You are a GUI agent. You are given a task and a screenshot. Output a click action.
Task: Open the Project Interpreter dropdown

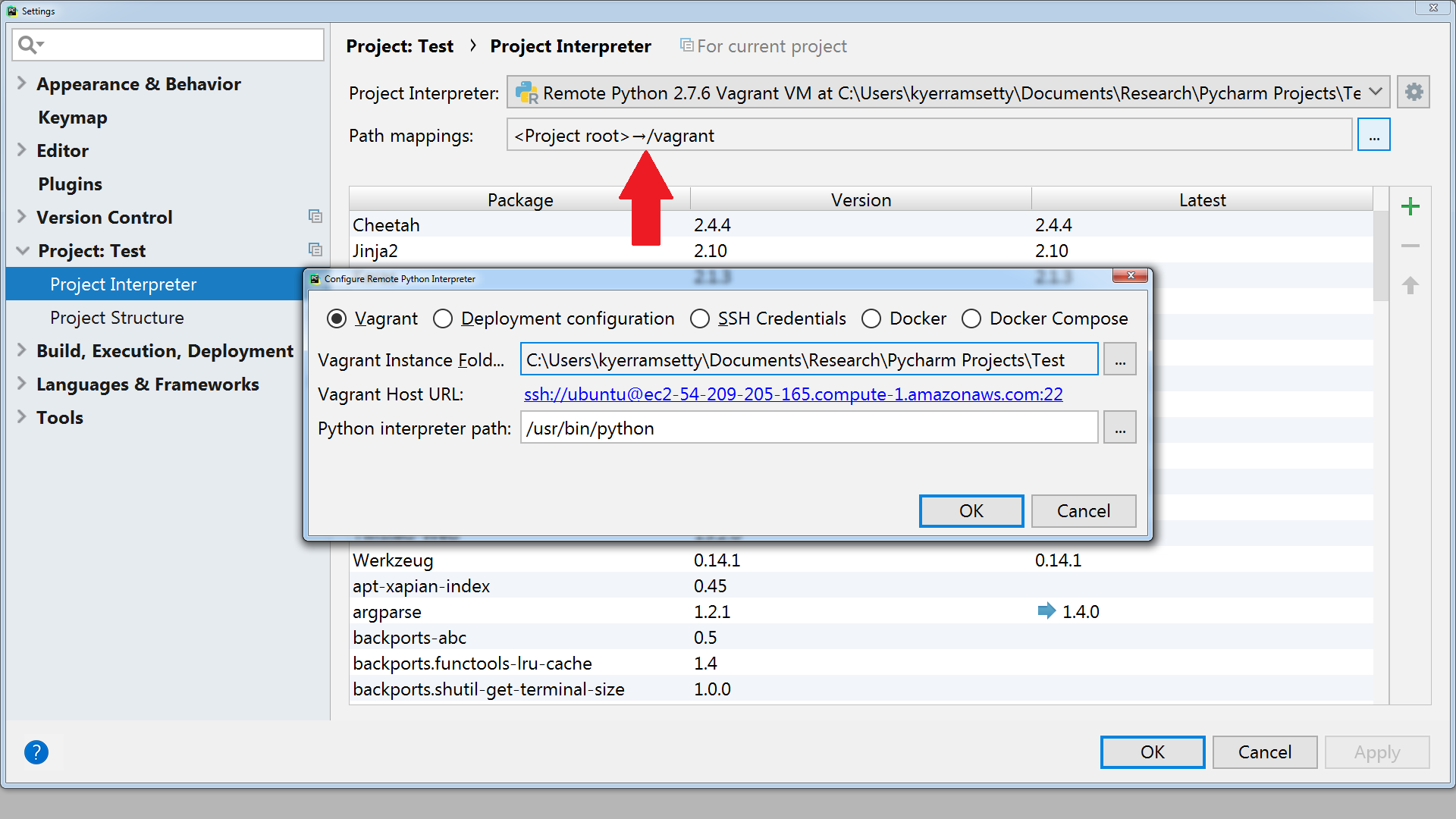coord(1376,93)
